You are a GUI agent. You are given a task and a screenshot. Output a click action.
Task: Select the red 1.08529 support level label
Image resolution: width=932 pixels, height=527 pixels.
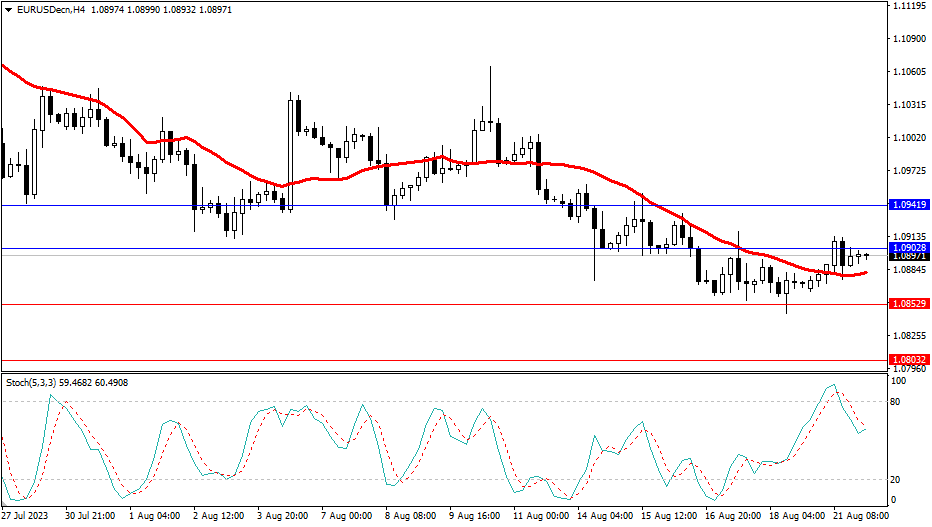[909, 303]
